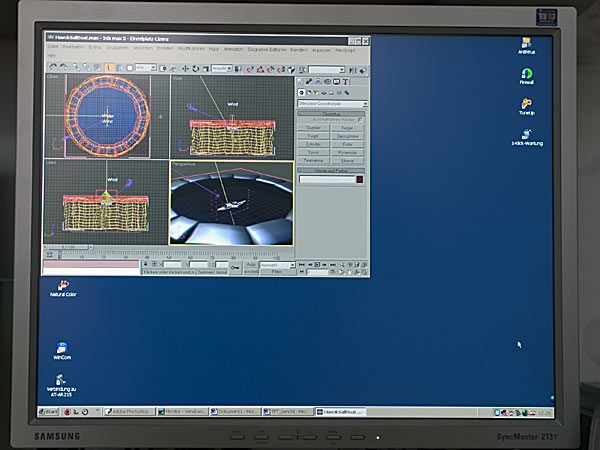The width and height of the screenshot is (600, 450).
Task: Open the MAXScript menu
Action: click(345, 51)
